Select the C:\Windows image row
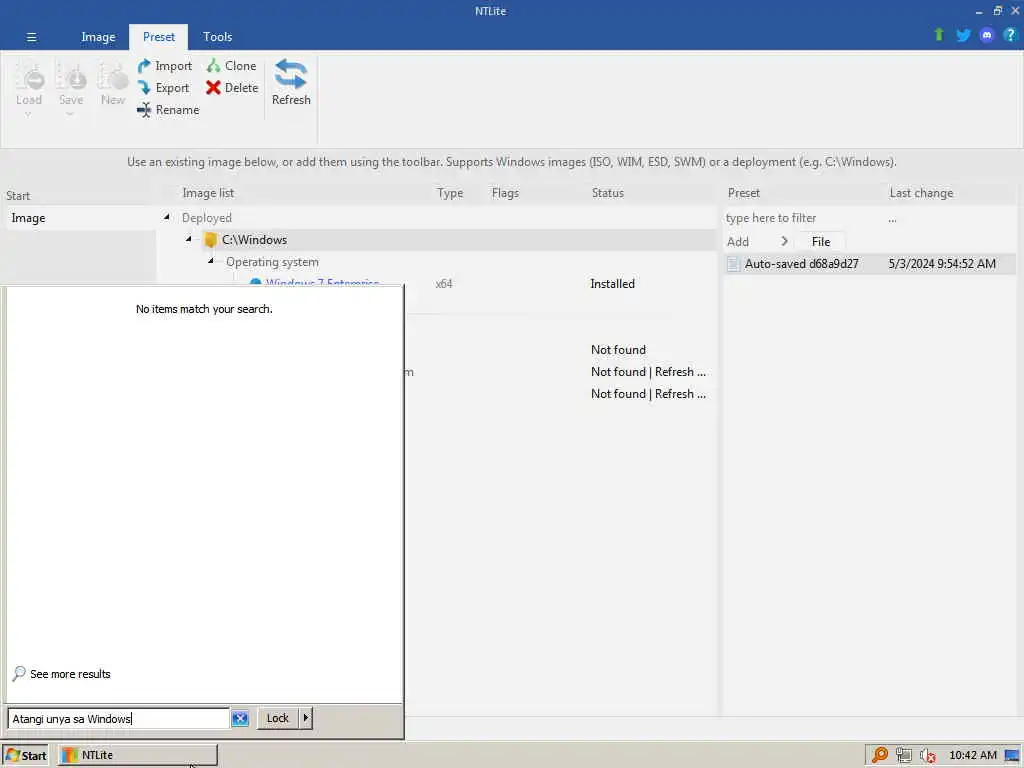This screenshot has height=768, width=1024. pos(436,240)
